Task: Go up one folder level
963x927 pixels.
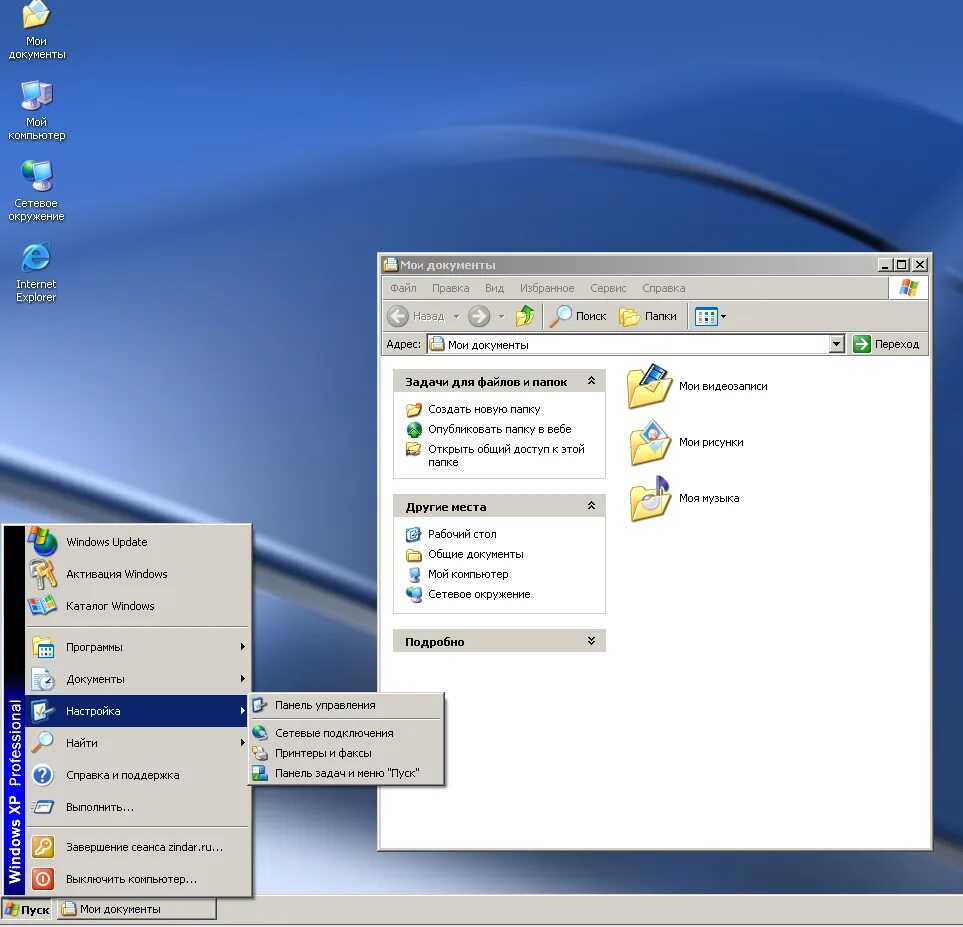Action: point(524,316)
